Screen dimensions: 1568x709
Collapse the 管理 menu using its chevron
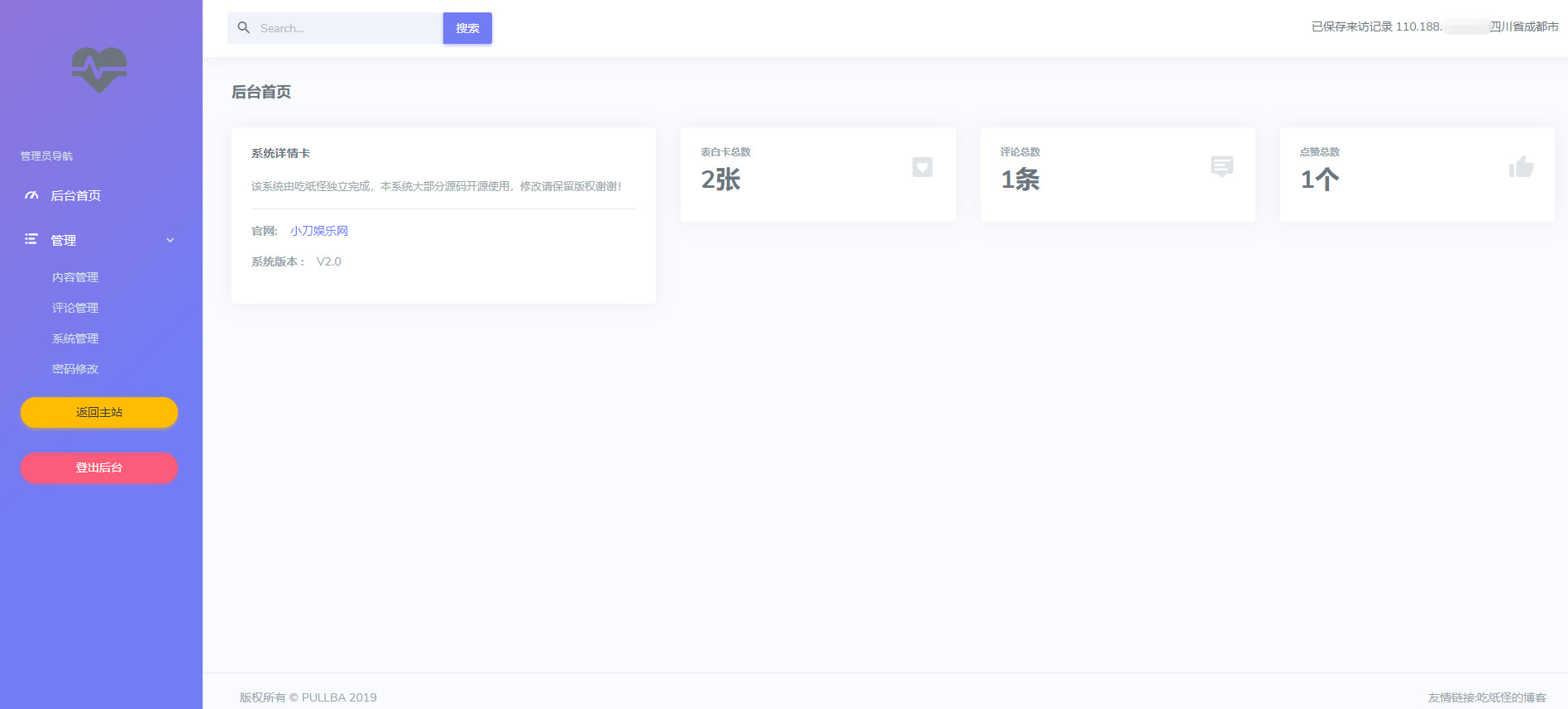point(170,241)
